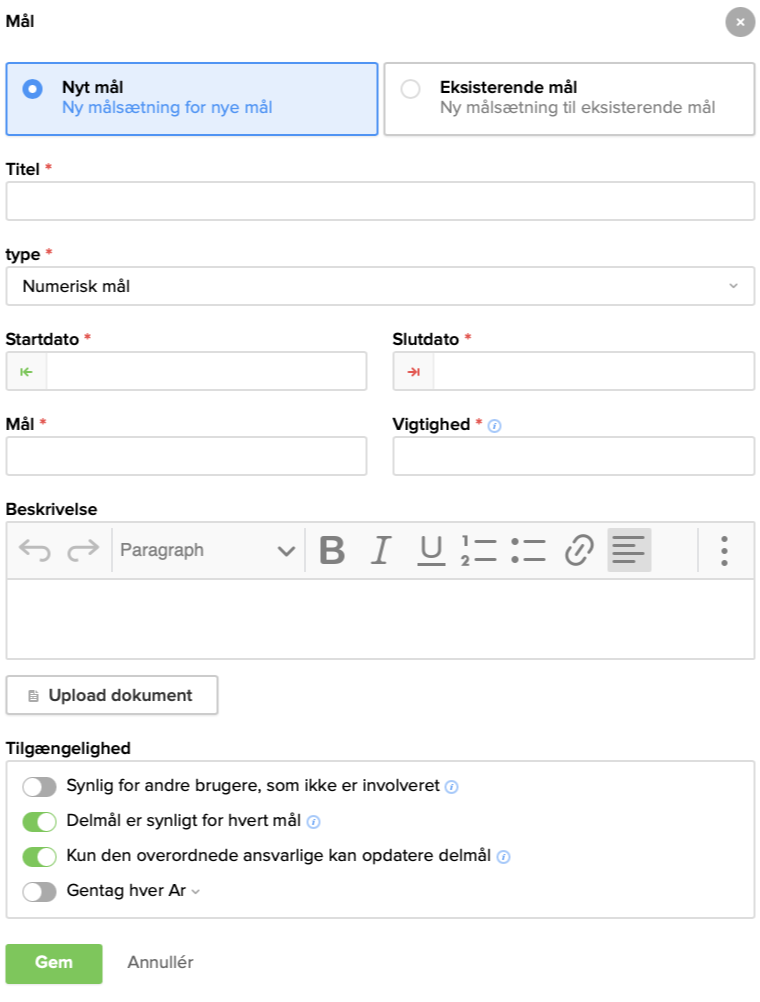This screenshot has height=1002, width=760.
Task: Click the Upload dokument button
Action: (112, 695)
